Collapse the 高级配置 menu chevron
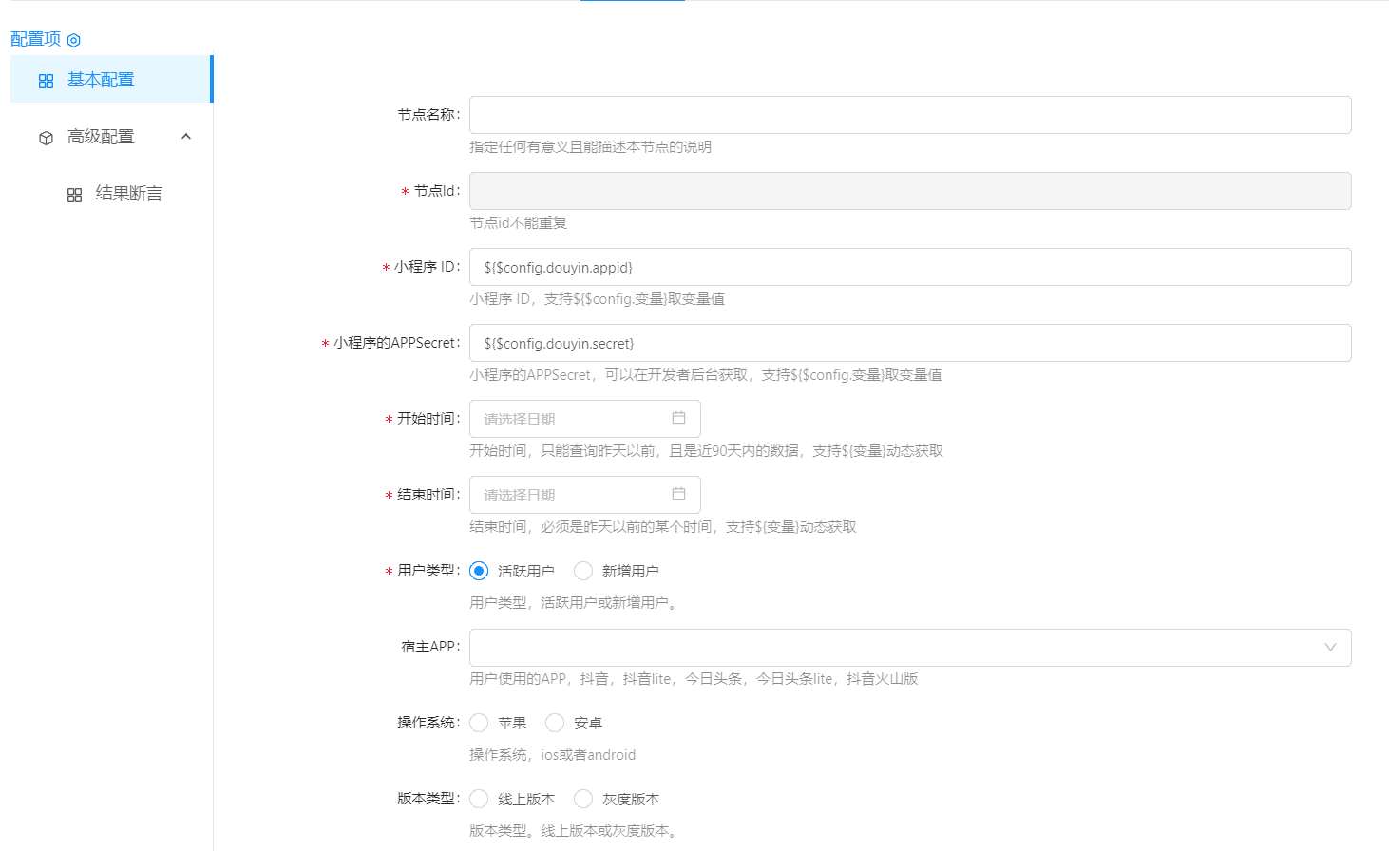 (x=186, y=137)
